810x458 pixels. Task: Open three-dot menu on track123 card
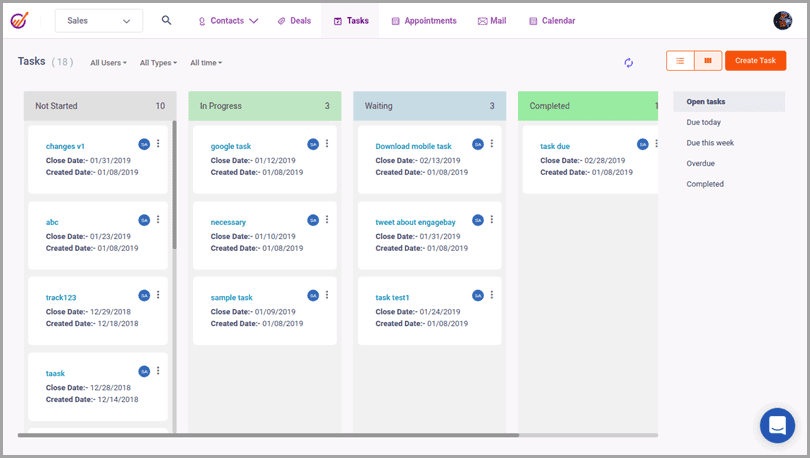pos(158,295)
